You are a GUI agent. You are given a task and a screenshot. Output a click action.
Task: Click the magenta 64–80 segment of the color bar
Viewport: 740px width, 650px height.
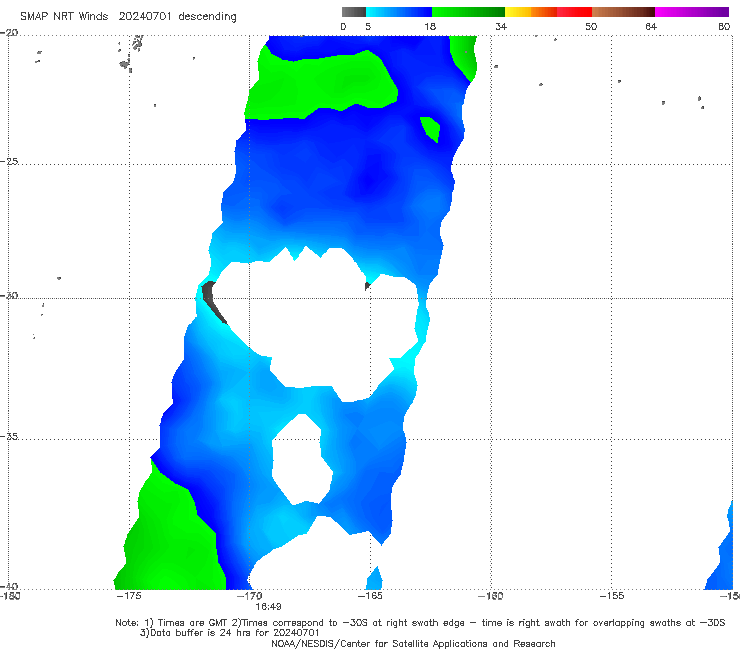click(692, 12)
